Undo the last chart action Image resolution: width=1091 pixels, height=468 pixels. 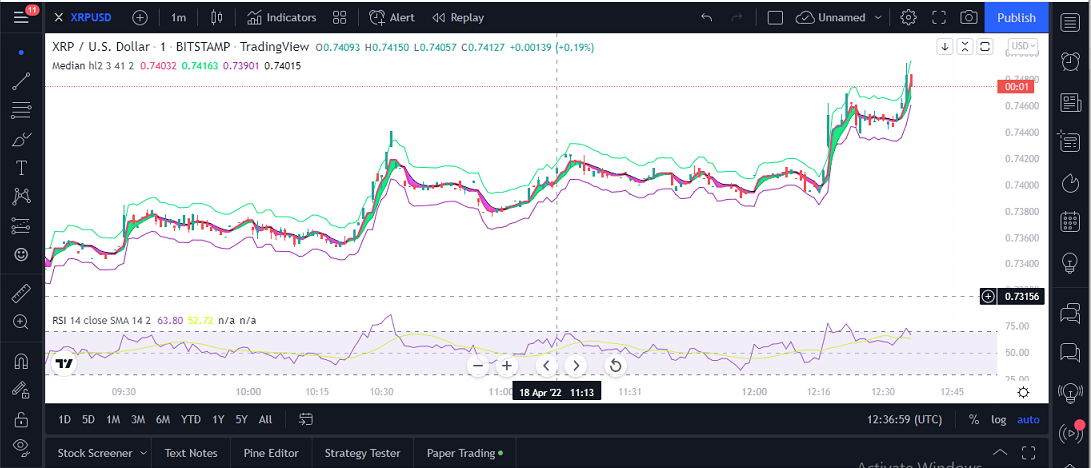coord(707,17)
